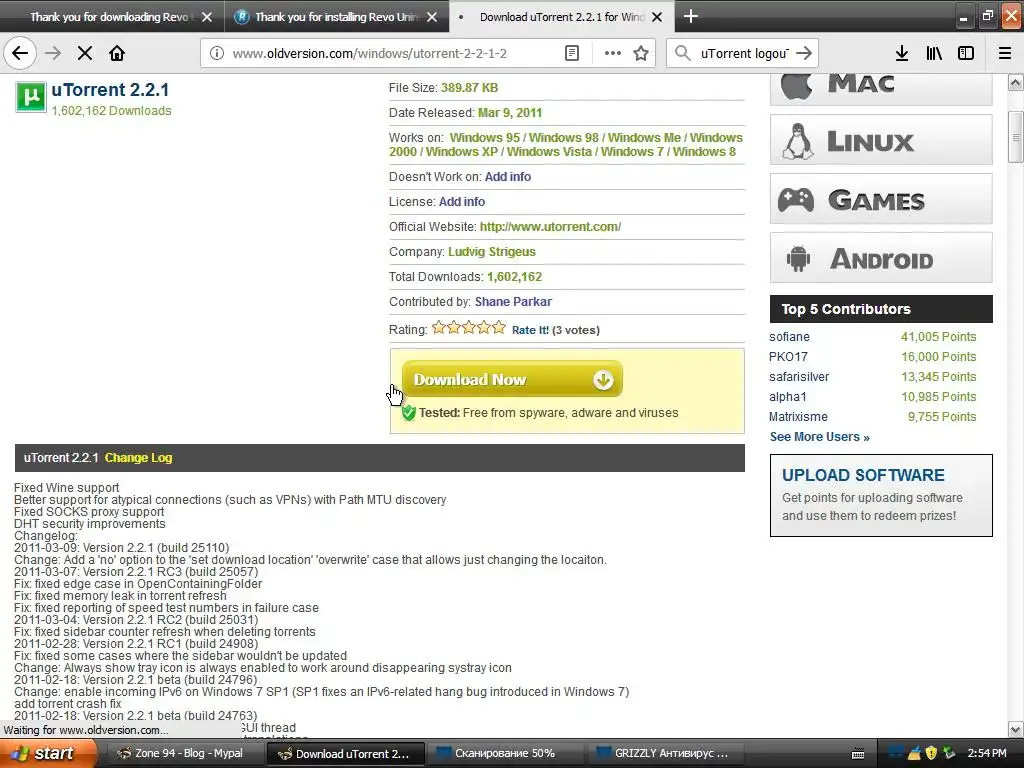Screen dimensions: 1024x768
Task: Open the Upload Software box
Action: [881, 495]
